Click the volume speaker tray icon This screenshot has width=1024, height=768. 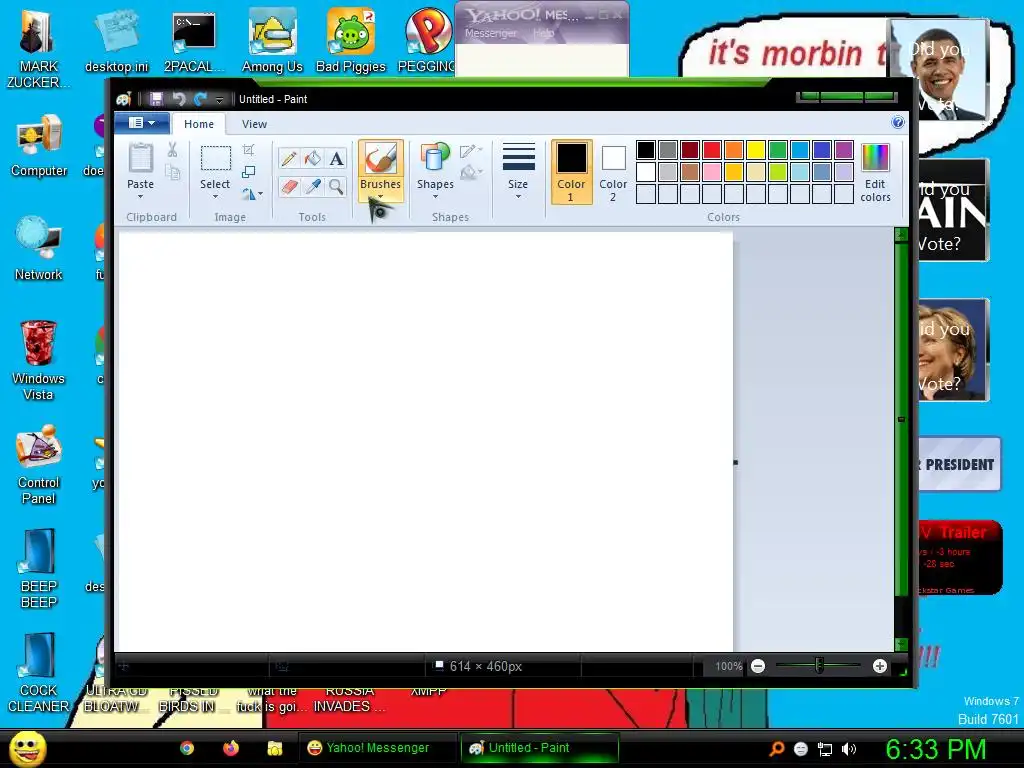pos(849,749)
